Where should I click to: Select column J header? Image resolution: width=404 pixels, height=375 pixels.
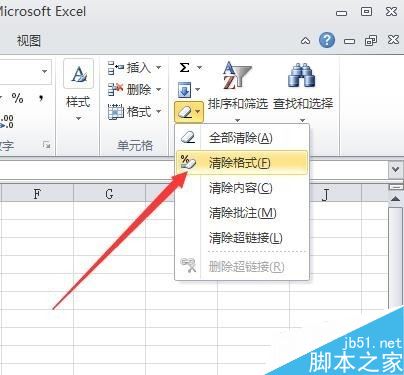tap(325, 194)
